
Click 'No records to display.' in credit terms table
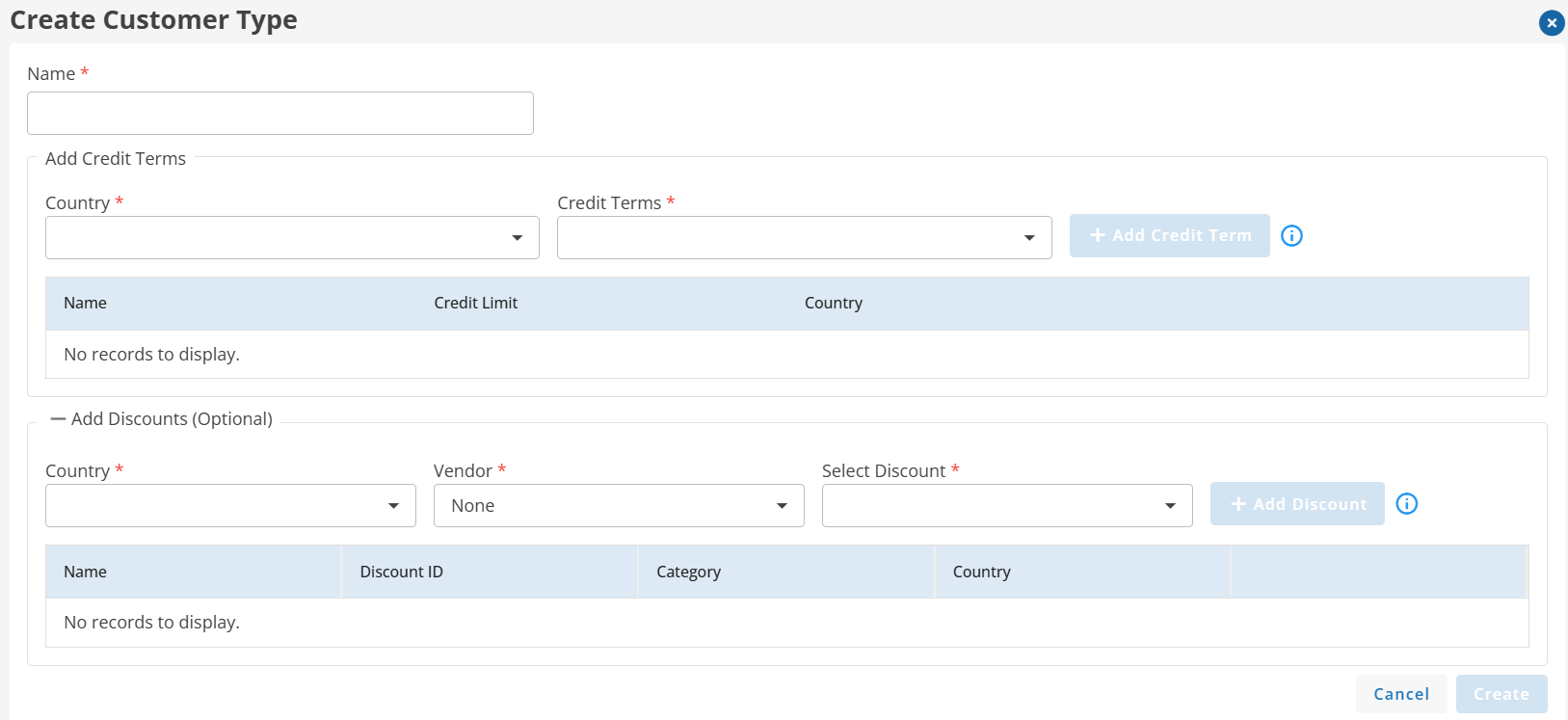[x=151, y=354]
